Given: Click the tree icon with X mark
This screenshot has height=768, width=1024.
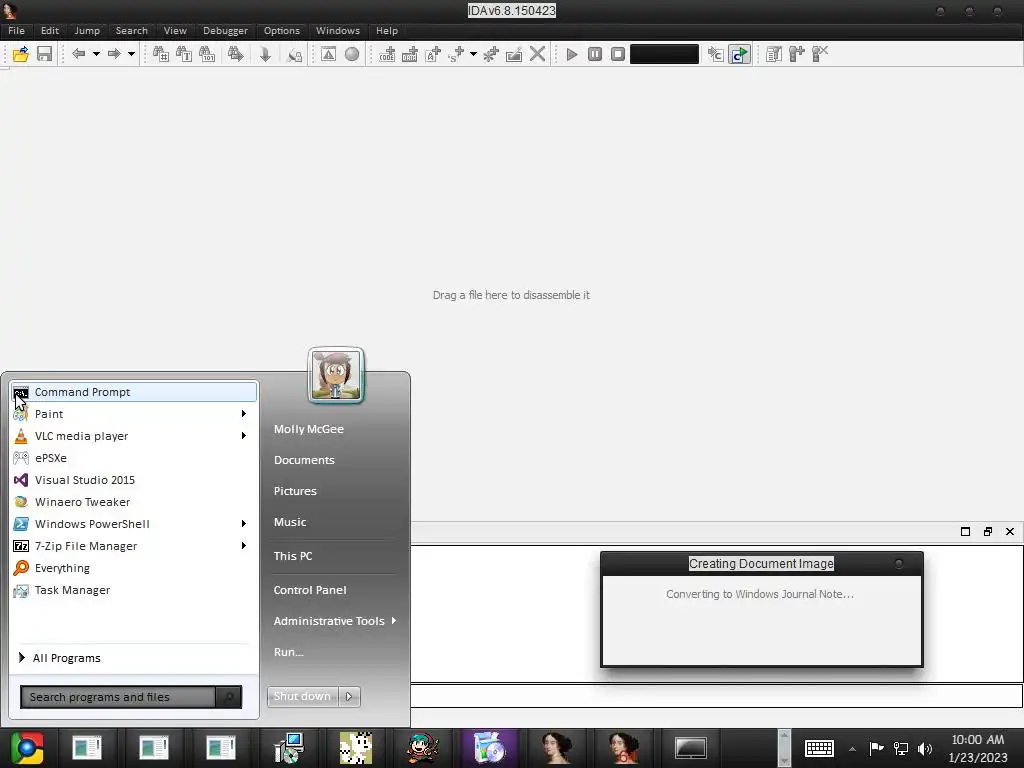Looking at the screenshot, I should pyautogui.click(x=820, y=54).
